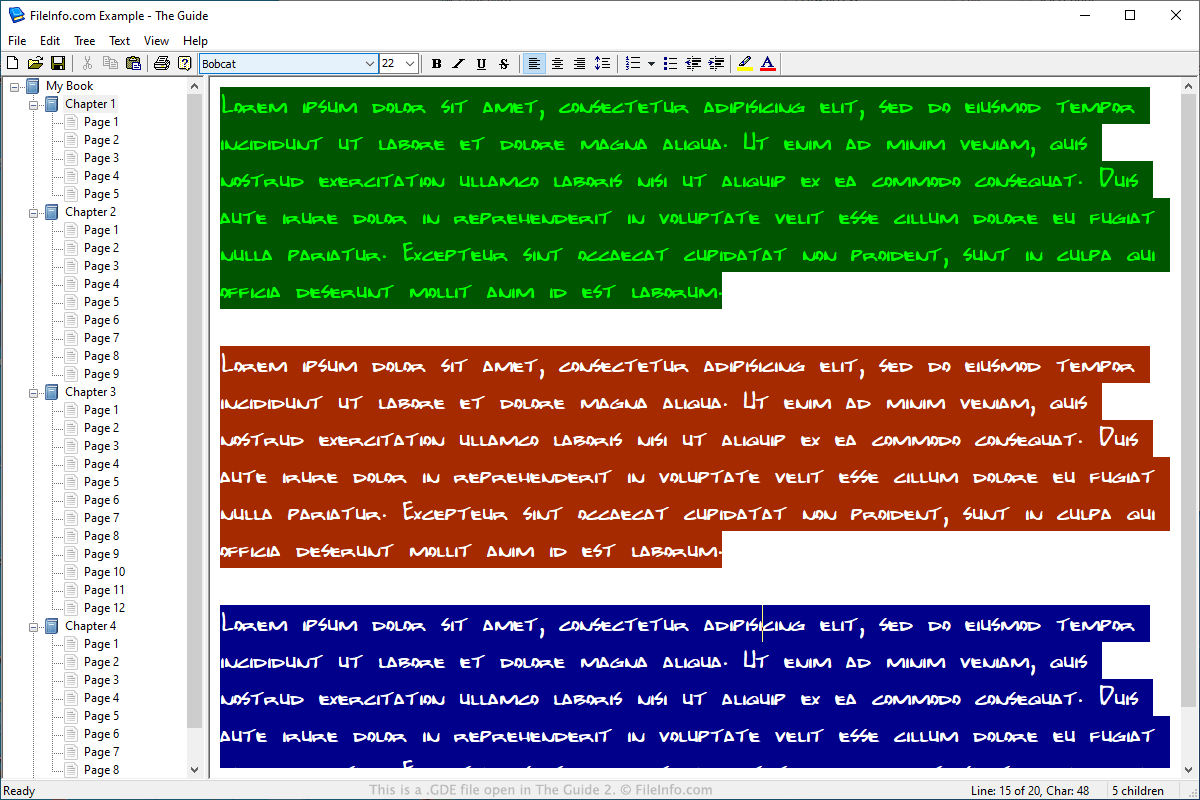Click page icon of Page 12 under Chapter 3
This screenshot has width=1200, height=800.
click(71, 608)
